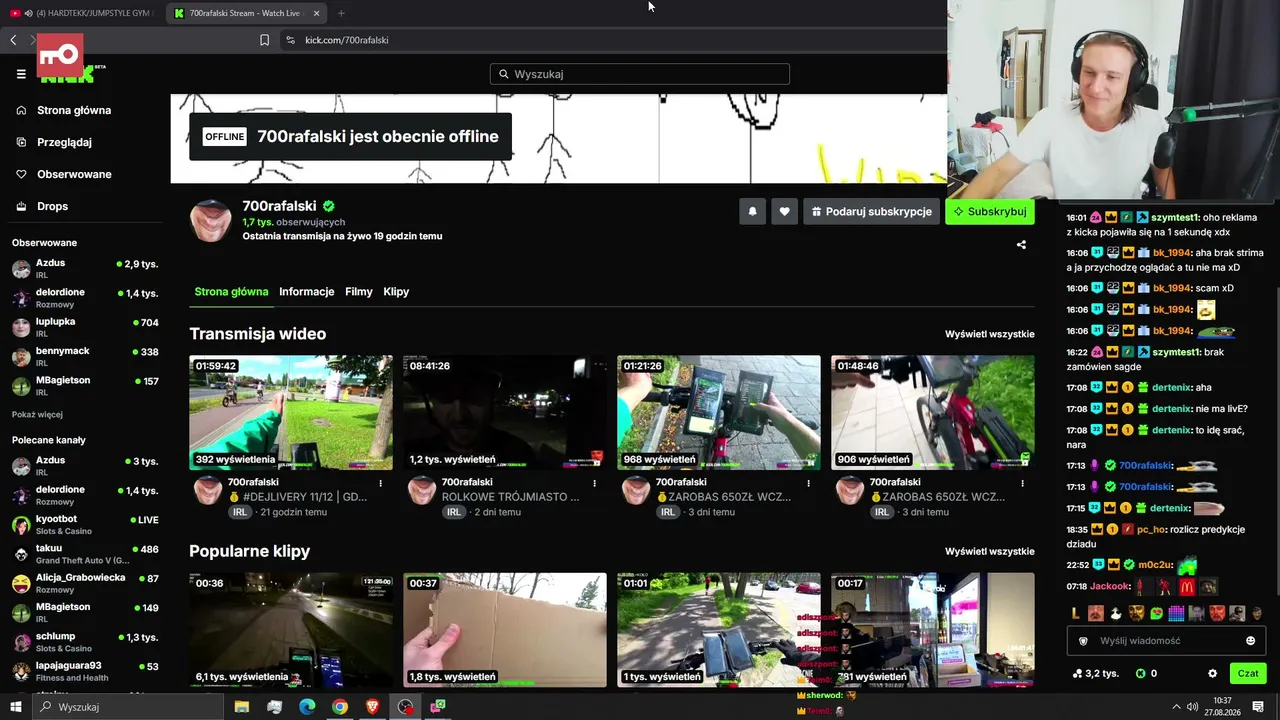Play the 00:17 popular clip
1280x720 pixels.
click(x=933, y=630)
